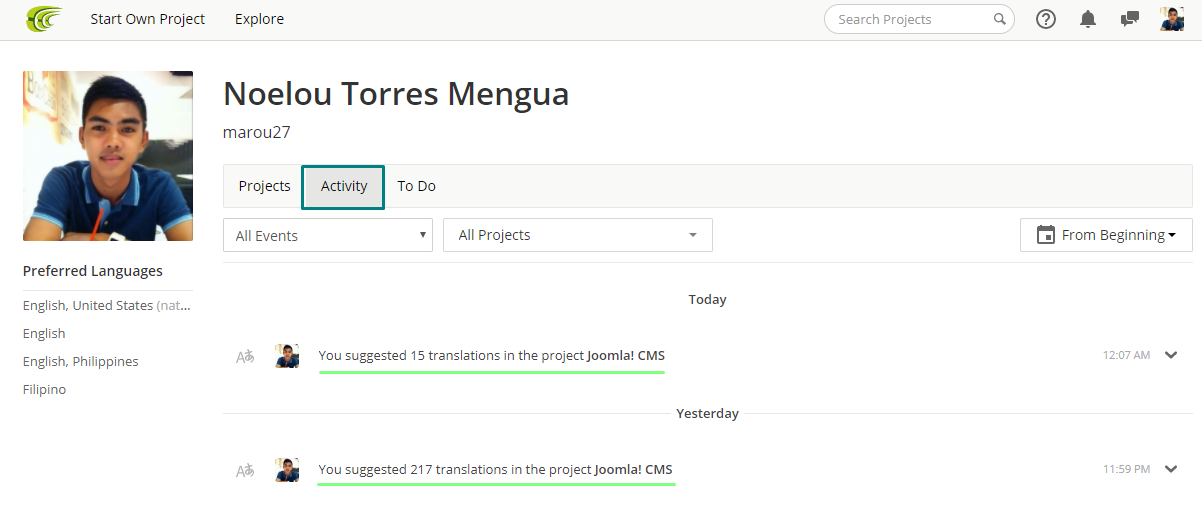Open the help question mark icon

(x=1046, y=19)
